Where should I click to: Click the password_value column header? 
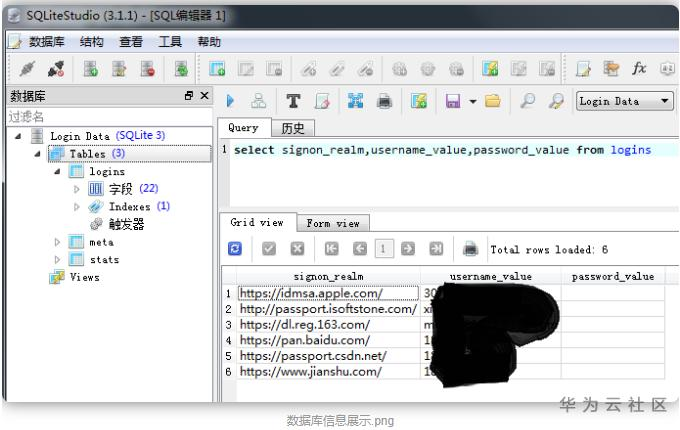point(613,277)
